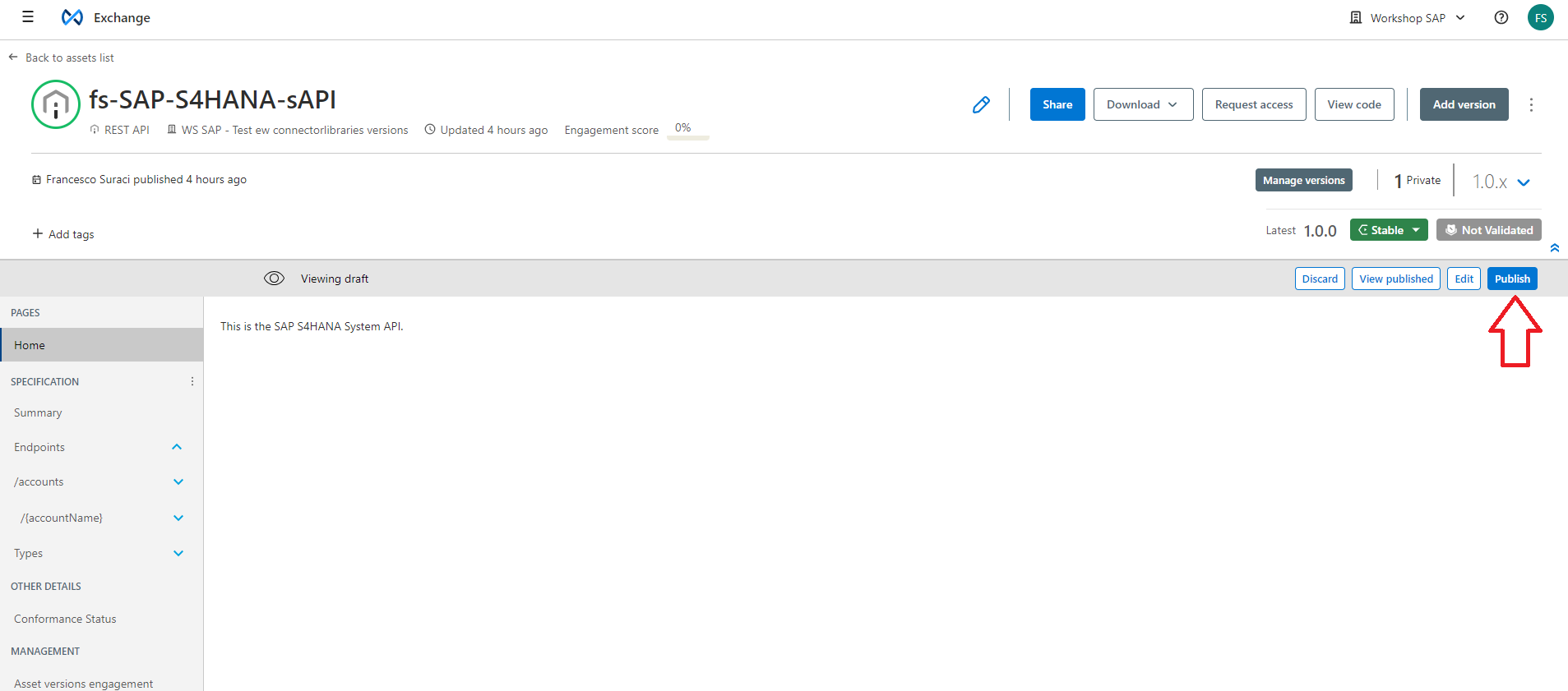Click WS SAP - Test ew connectorlibraries versions

[294, 130]
